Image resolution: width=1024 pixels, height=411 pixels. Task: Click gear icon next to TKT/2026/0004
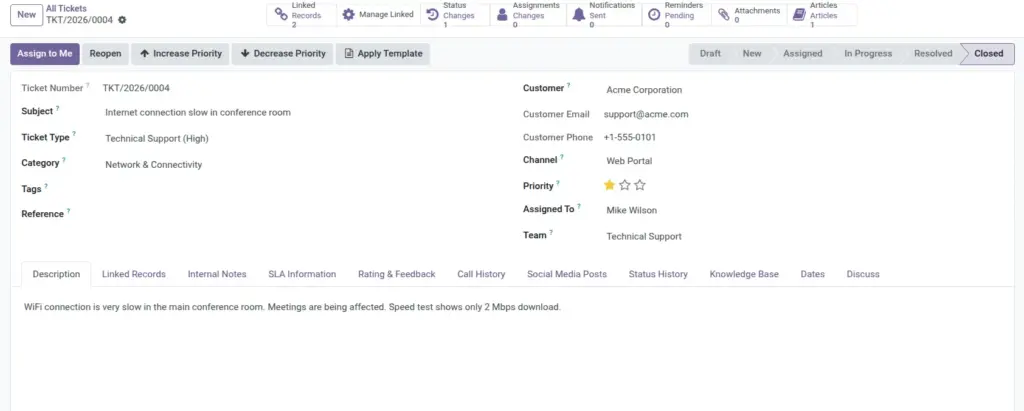(122, 20)
